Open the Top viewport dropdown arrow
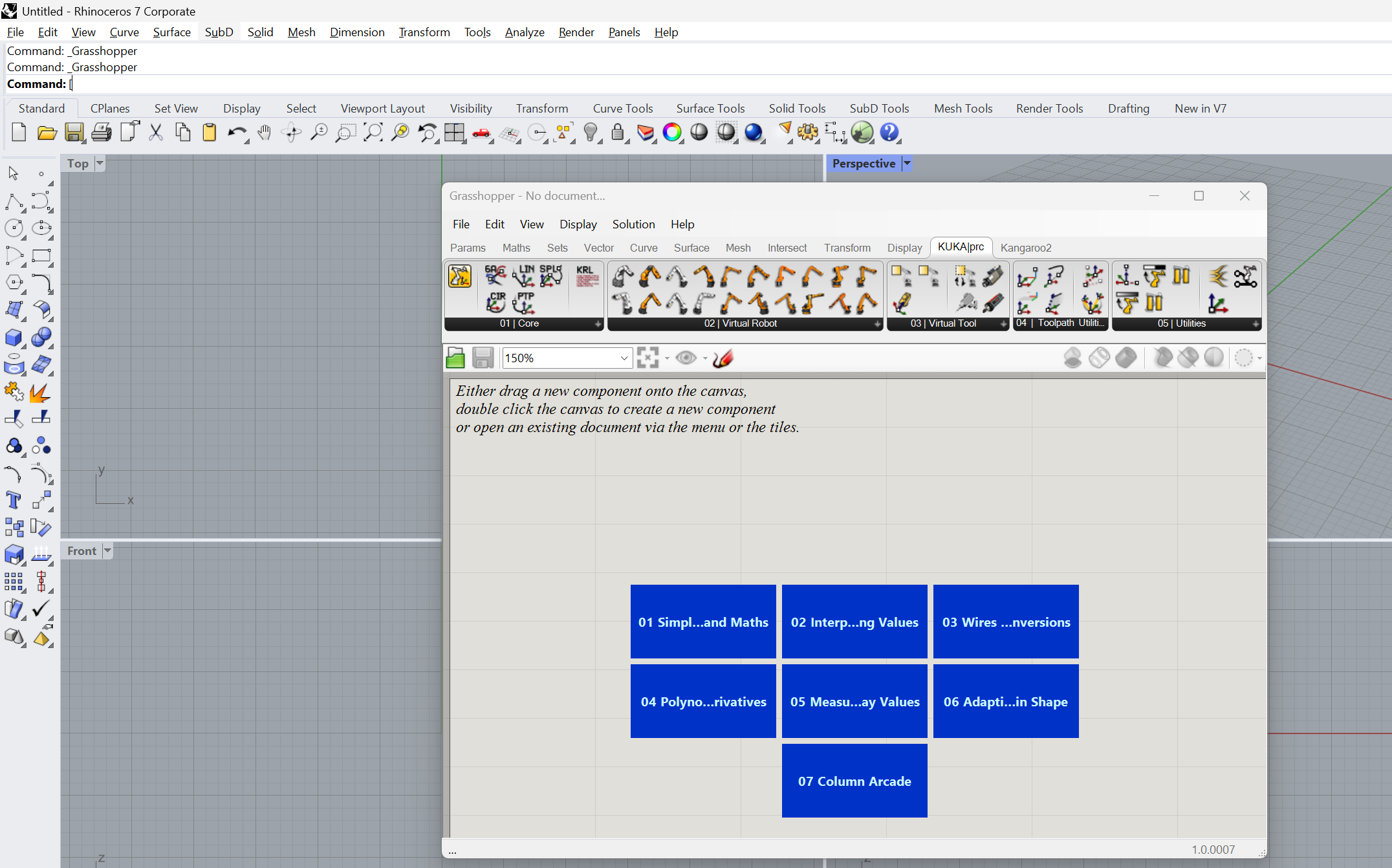This screenshot has width=1392, height=868. point(100,163)
